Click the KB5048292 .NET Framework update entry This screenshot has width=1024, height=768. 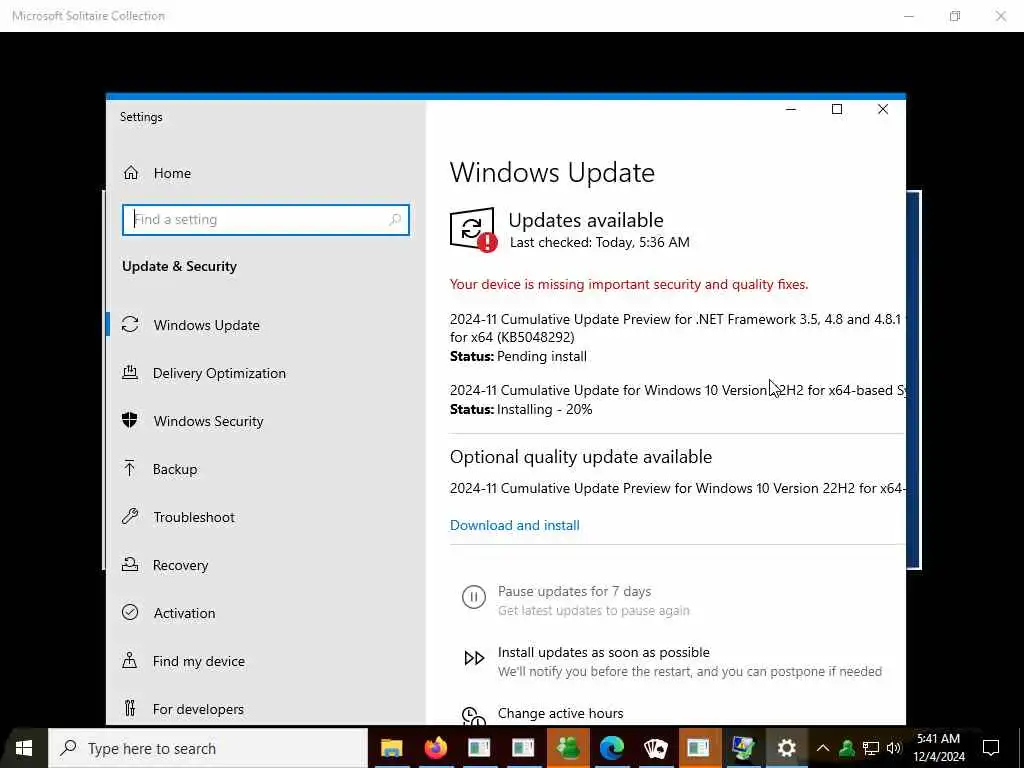click(675, 328)
